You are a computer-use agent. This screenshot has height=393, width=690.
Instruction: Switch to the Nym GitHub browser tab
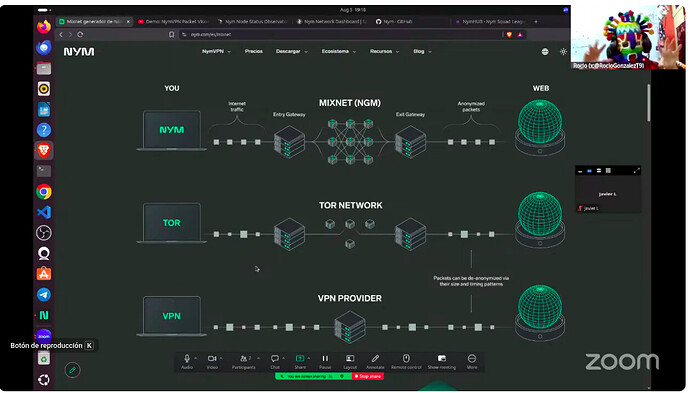pos(394,21)
